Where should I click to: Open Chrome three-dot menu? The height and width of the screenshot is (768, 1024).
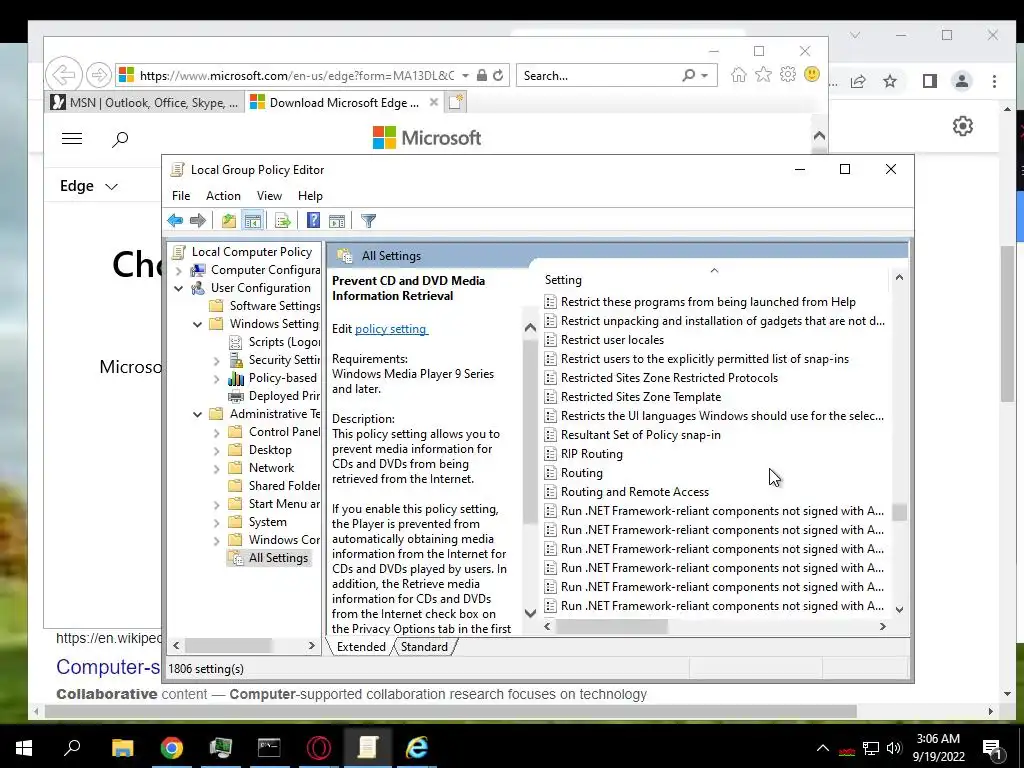click(x=994, y=81)
